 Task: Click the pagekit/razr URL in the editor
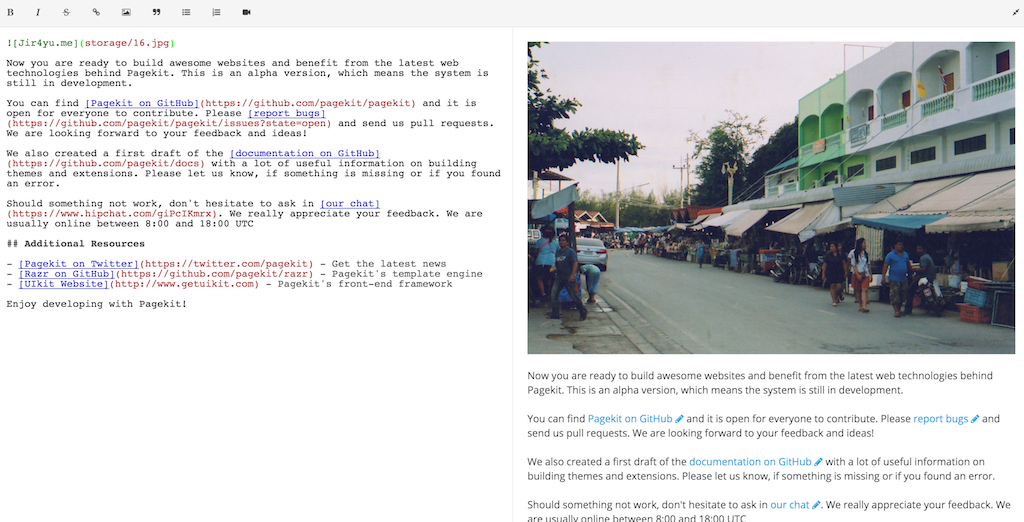[214, 274]
